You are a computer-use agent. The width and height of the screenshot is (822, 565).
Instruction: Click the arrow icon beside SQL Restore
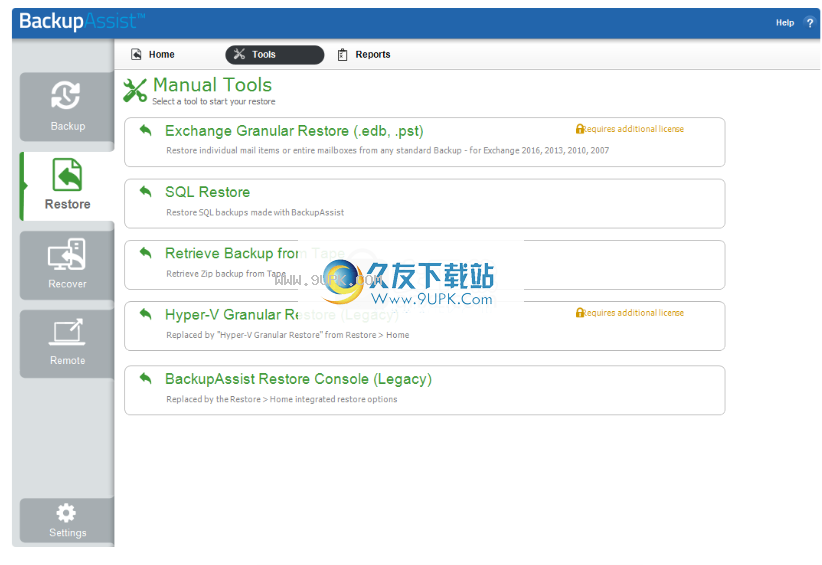point(145,191)
